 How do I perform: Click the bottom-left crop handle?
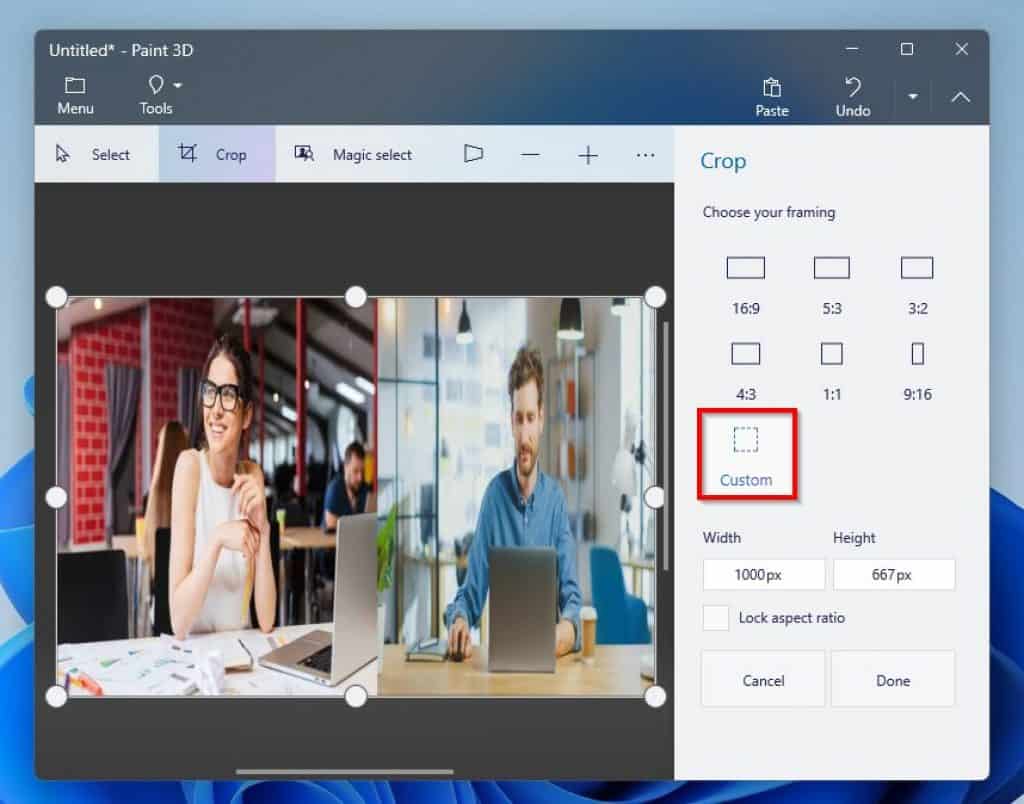(x=57, y=696)
